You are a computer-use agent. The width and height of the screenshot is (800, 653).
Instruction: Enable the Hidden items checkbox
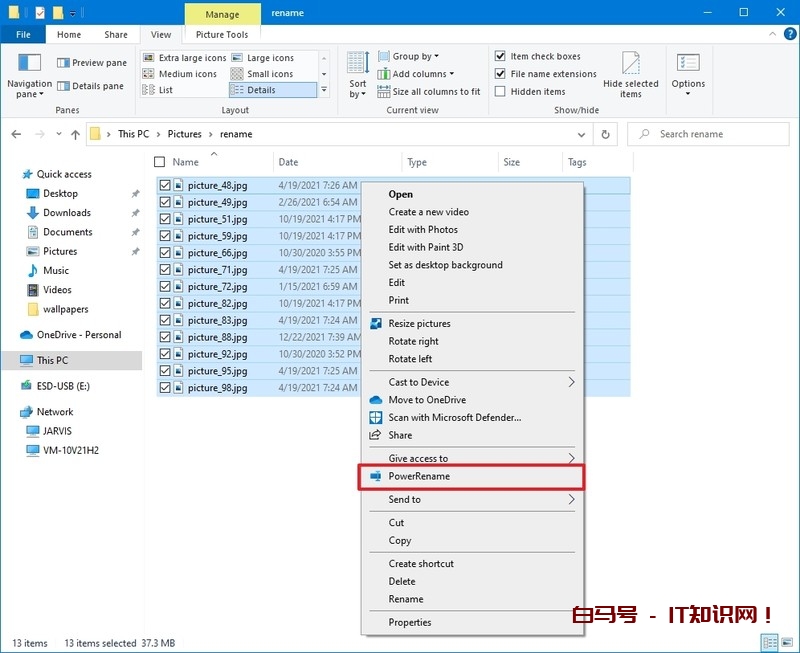(x=500, y=91)
